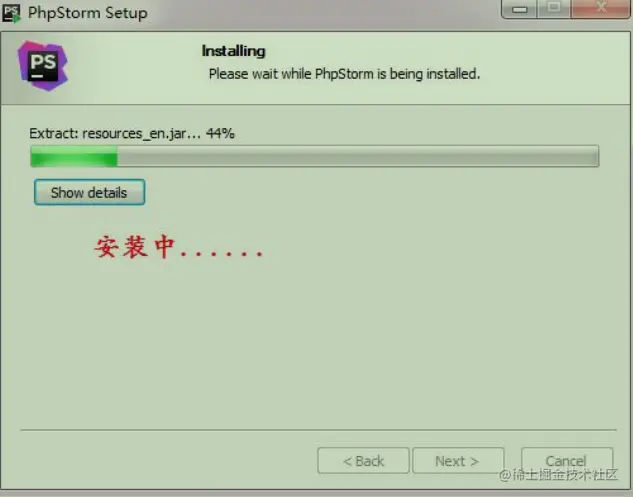
Task: Click the grayed-out Back button
Action: 363,461
